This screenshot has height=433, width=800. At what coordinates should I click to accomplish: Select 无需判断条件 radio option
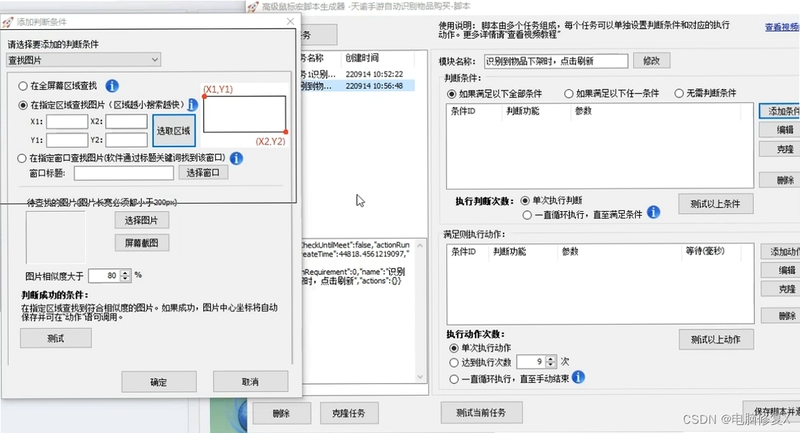[x=679, y=93]
